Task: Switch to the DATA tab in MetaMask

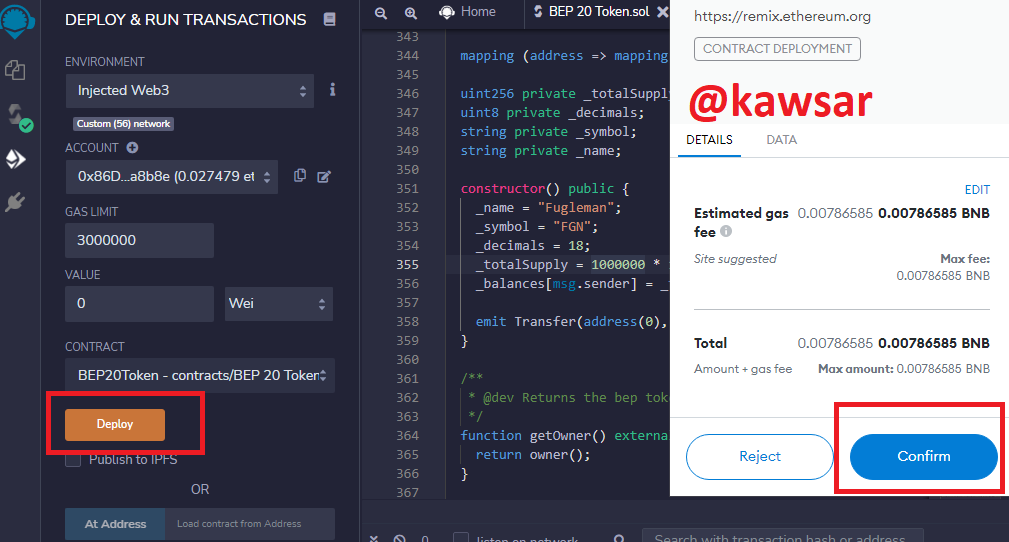Action: click(781, 140)
